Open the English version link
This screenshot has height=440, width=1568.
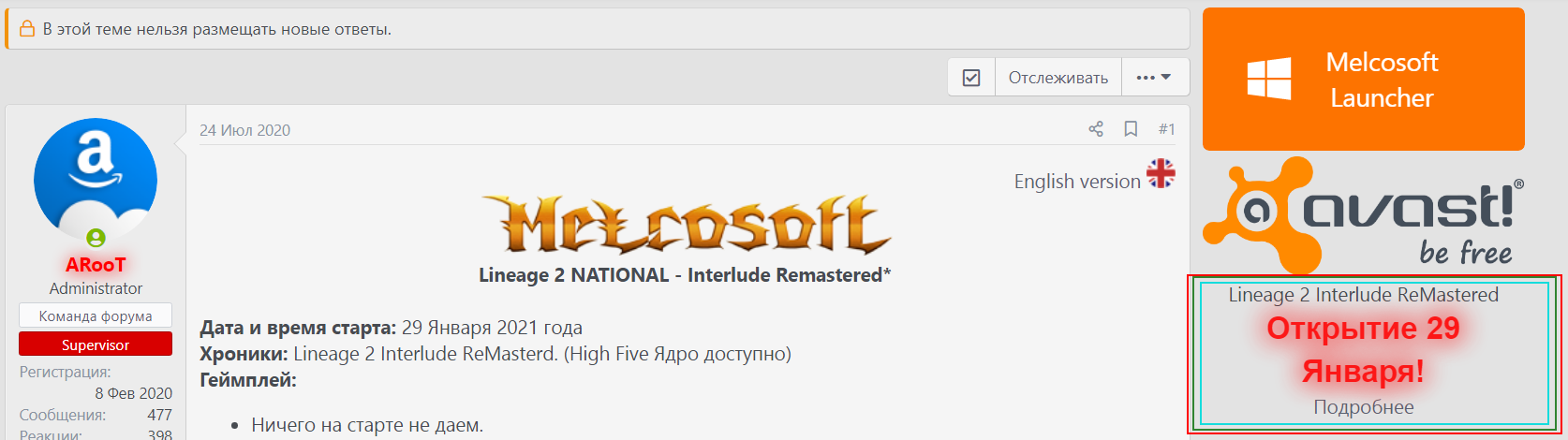tap(1076, 182)
